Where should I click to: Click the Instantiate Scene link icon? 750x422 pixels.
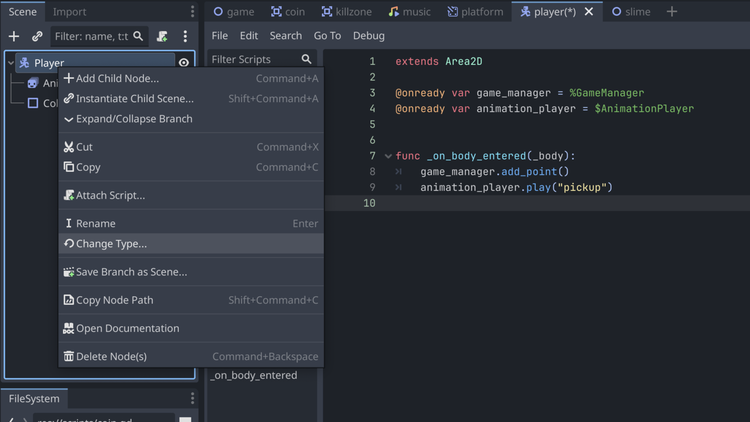pyautogui.click(x=37, y=36)
